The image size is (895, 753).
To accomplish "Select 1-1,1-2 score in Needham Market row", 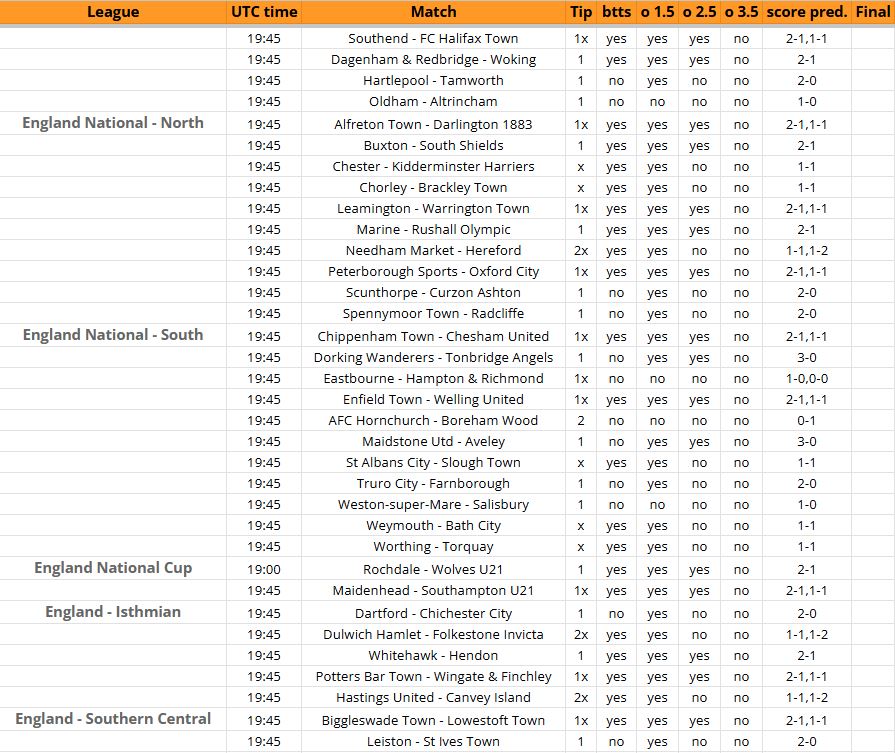I will (x=807, y=251).
